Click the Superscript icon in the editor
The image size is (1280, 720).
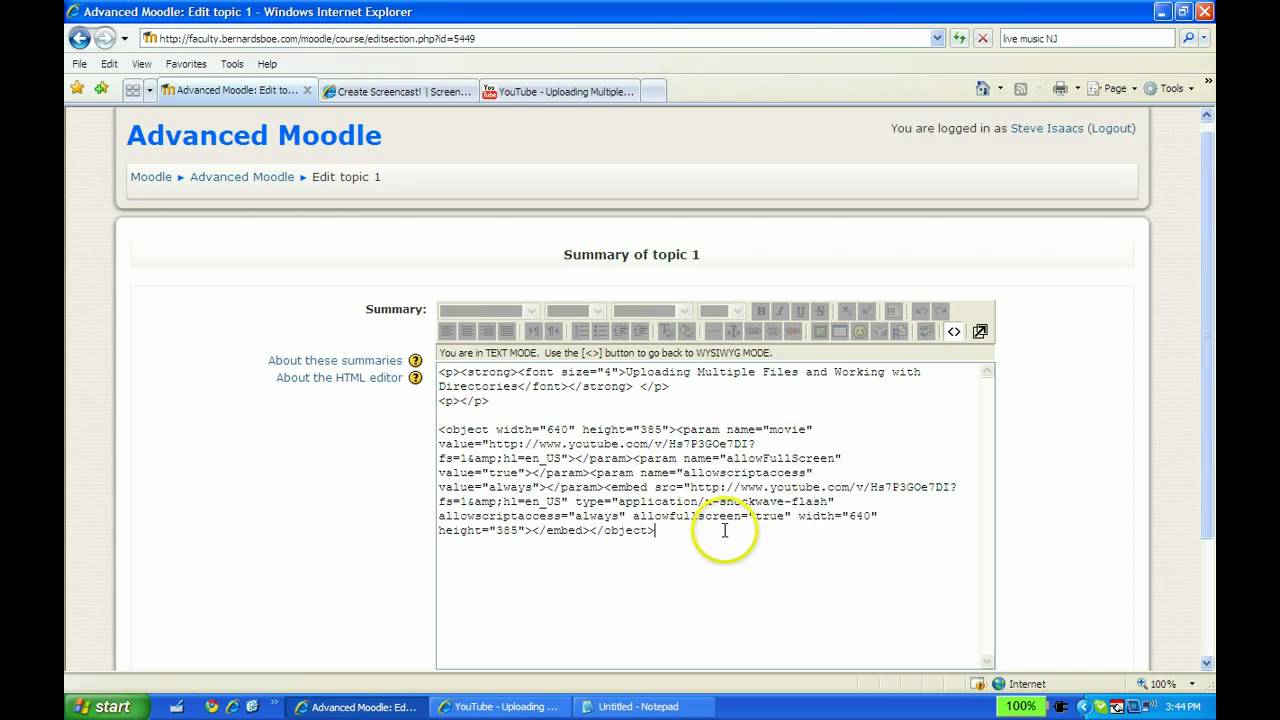(866, 311)
